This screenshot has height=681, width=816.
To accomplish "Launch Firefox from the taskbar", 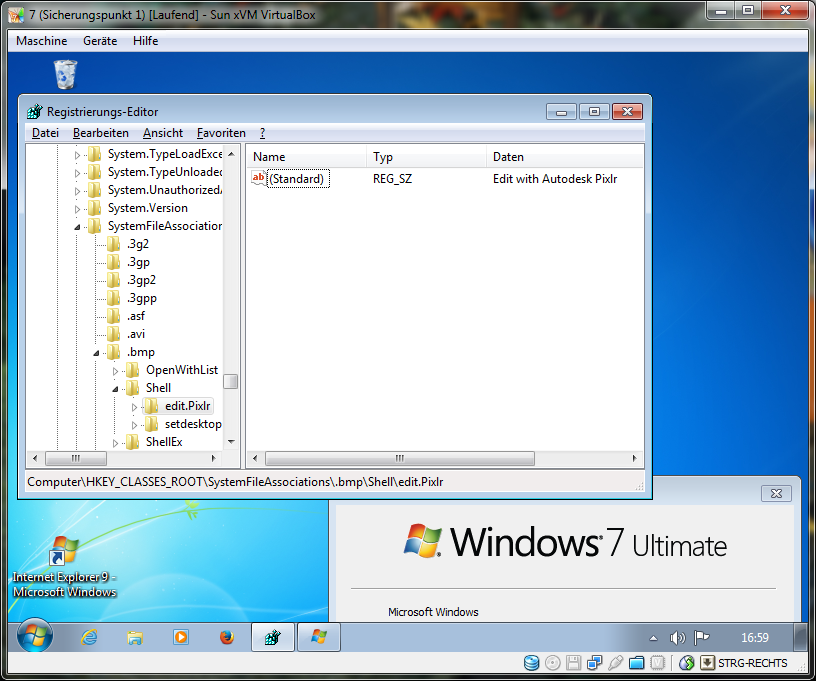I will (226, 637).
